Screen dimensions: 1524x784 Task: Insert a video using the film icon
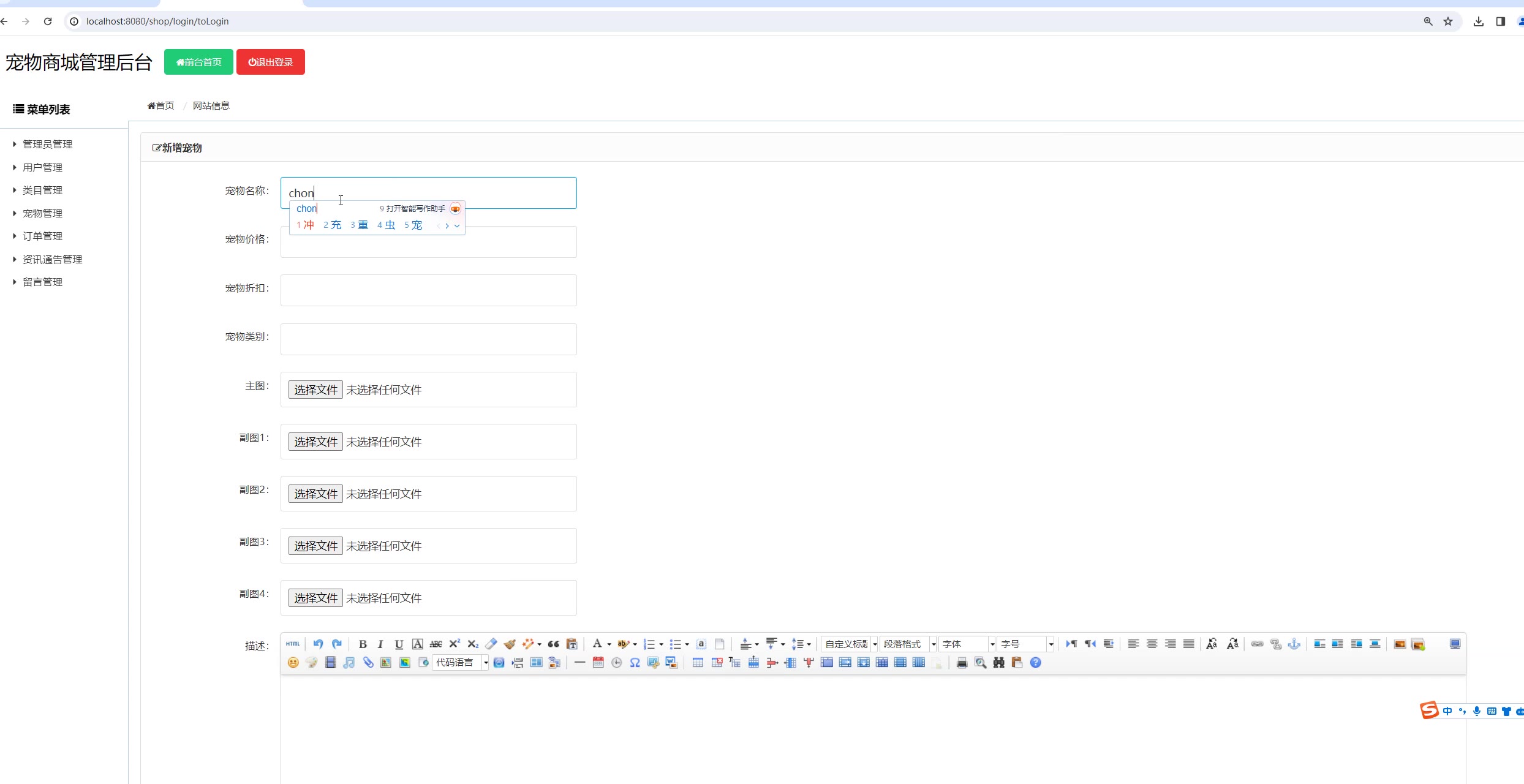(330, 663)
